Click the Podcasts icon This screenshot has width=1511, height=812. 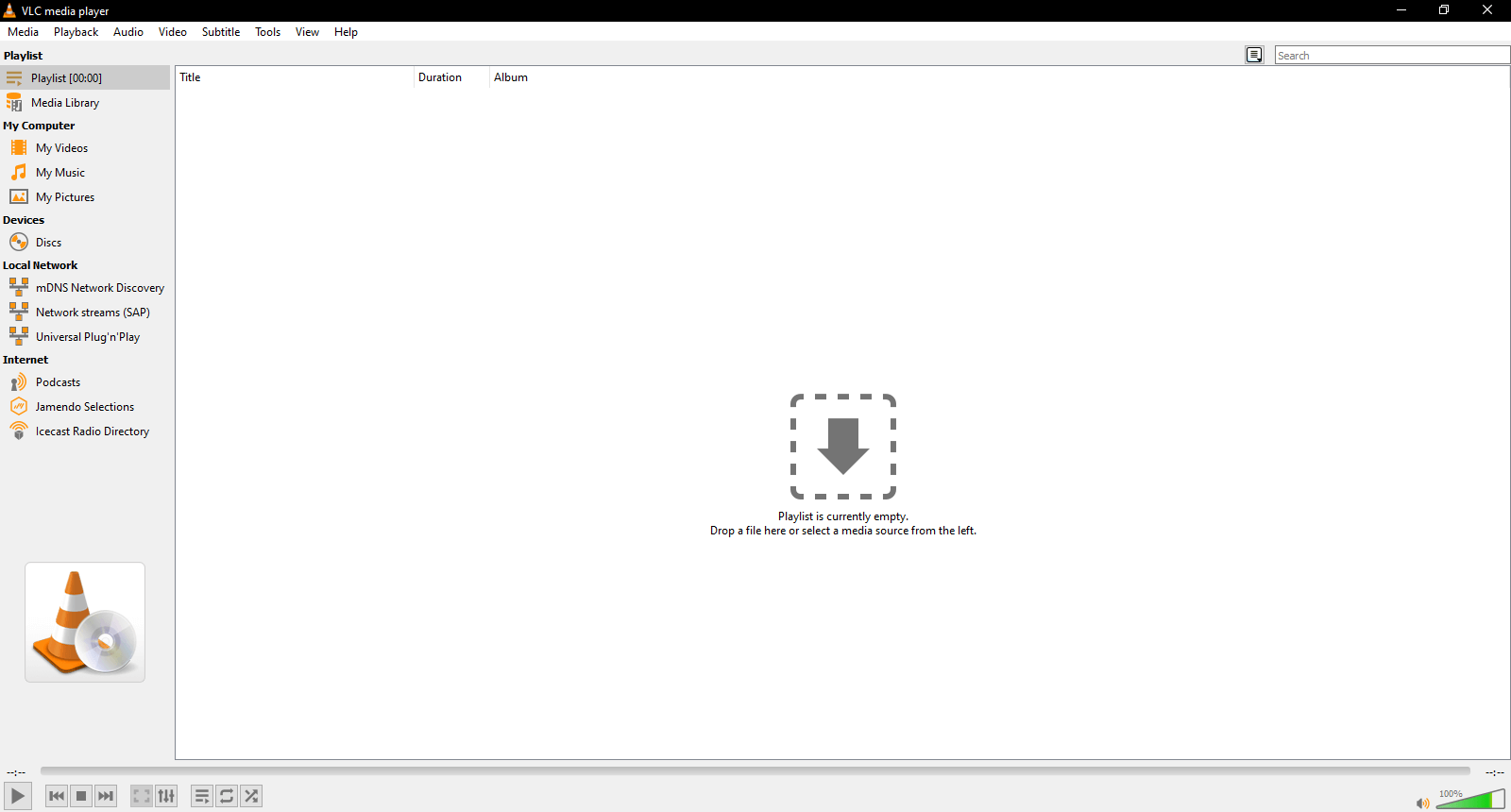pos(19,381)
